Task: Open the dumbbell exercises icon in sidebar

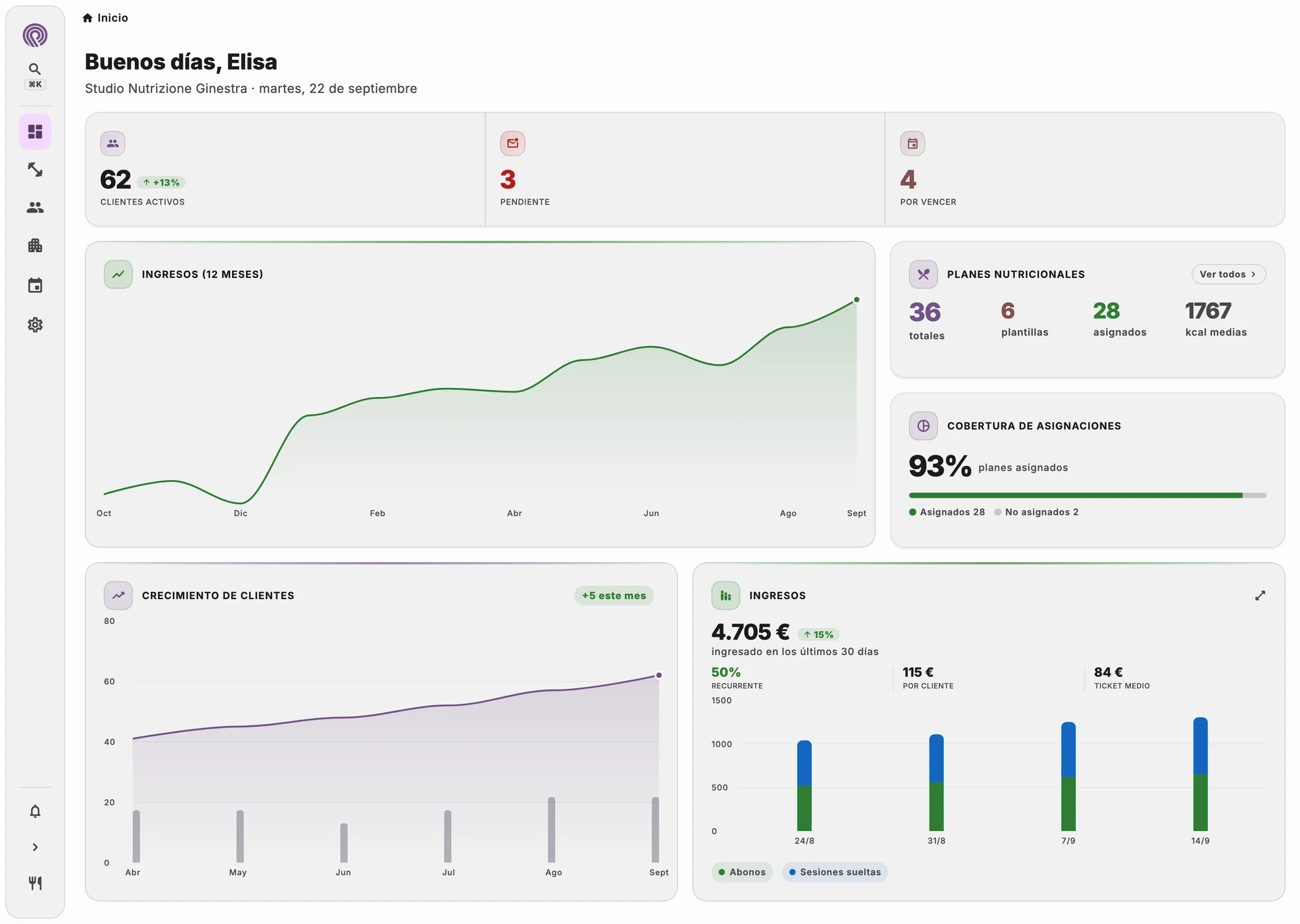Action: 35,170
